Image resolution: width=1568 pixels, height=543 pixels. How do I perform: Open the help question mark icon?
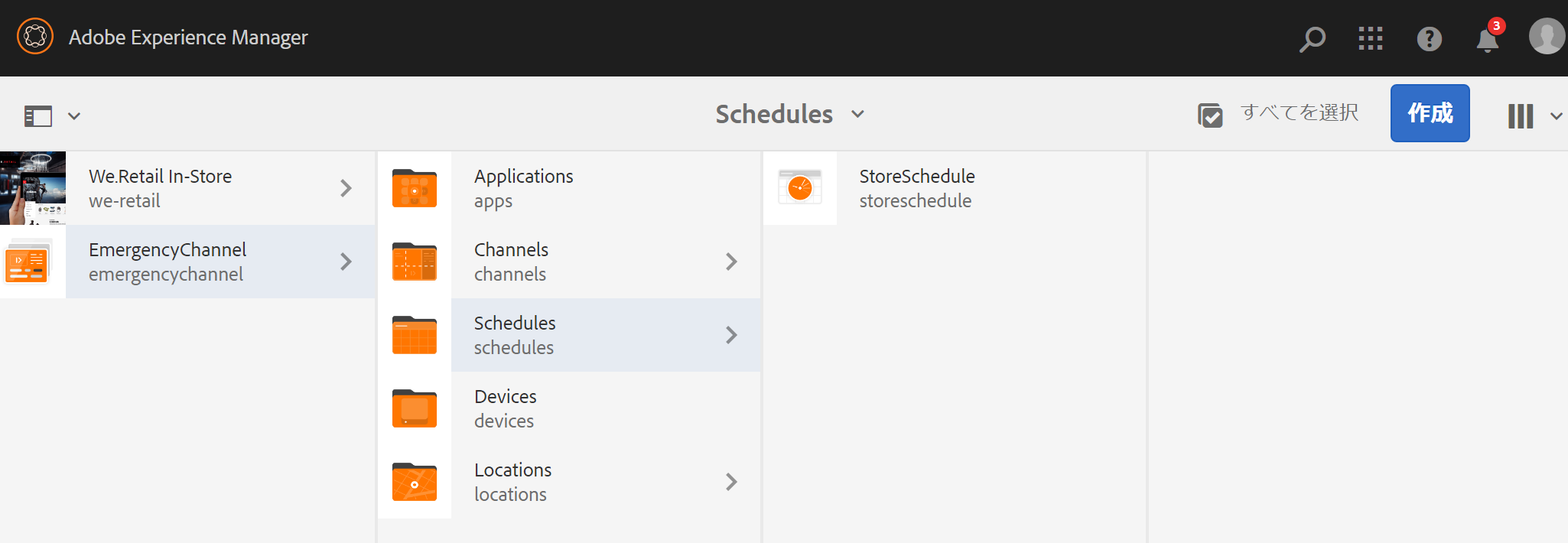[x=1429, y=38]
